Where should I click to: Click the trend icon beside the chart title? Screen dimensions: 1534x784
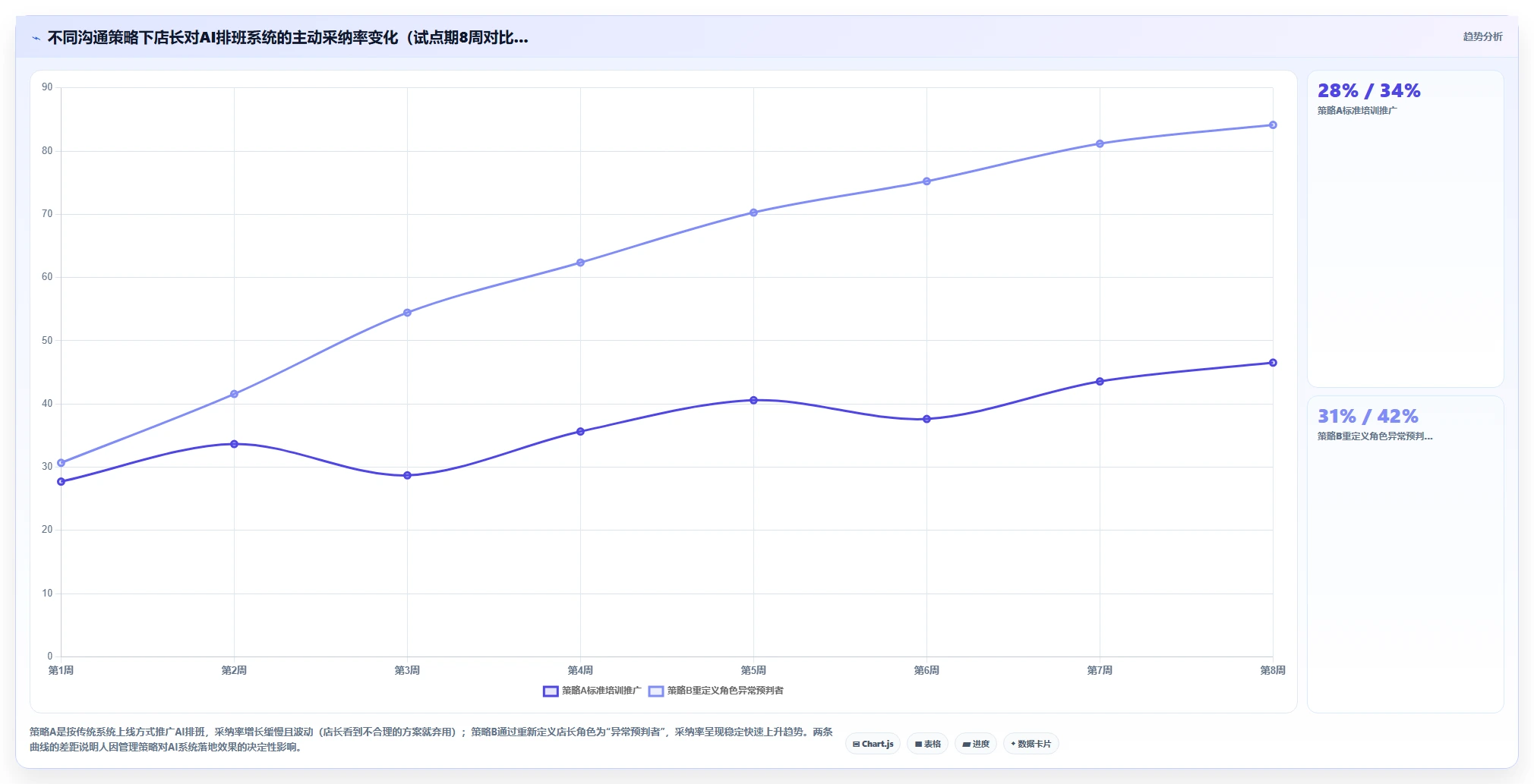[x=36, y=38]
